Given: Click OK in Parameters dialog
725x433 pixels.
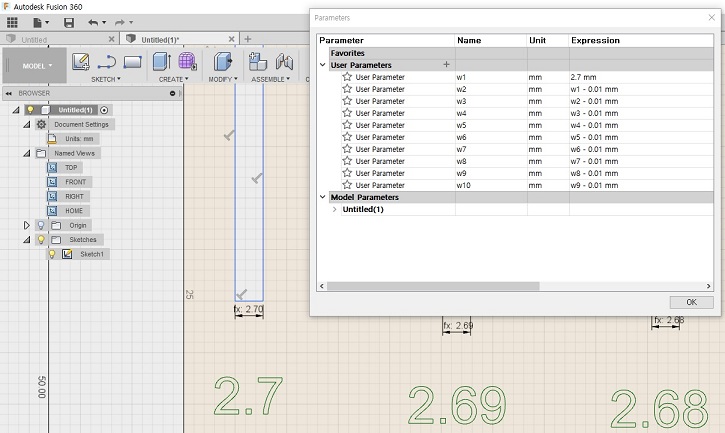Looking at the screenshot, I should click(691, 302).
